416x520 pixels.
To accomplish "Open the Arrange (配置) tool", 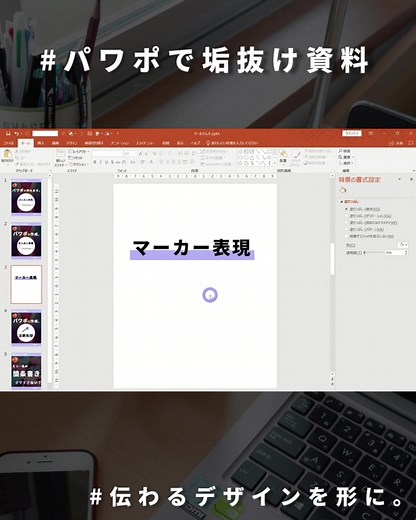I will click(283, 156).
